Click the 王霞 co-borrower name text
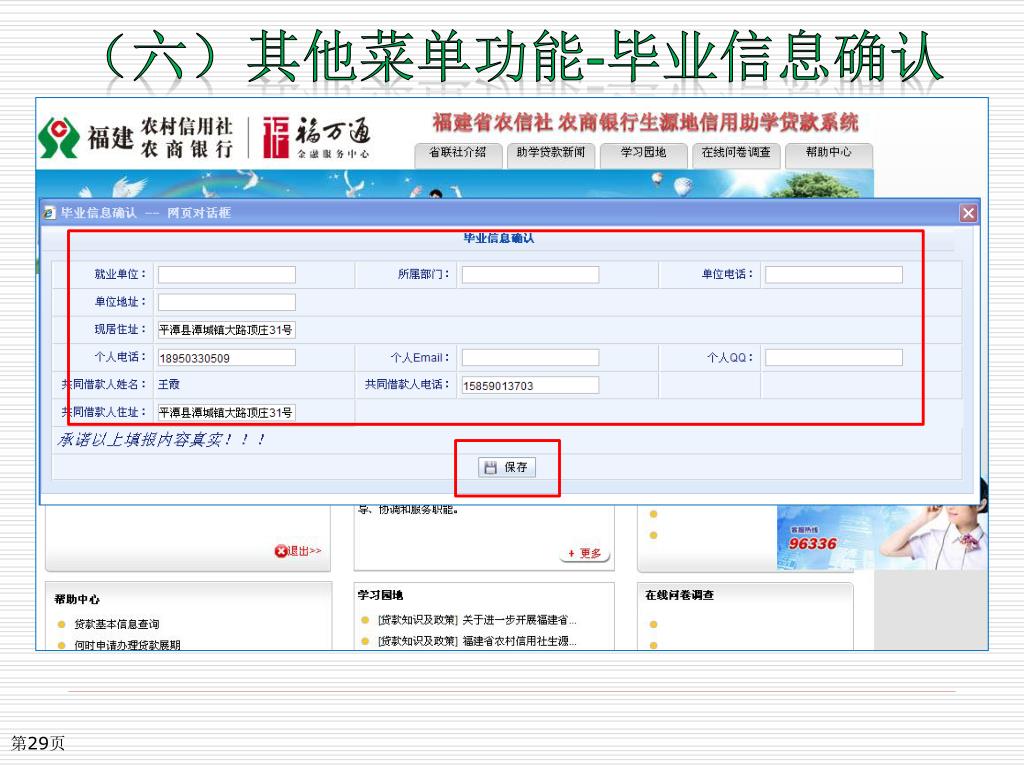1024x768 pixels. coord(169,385)
